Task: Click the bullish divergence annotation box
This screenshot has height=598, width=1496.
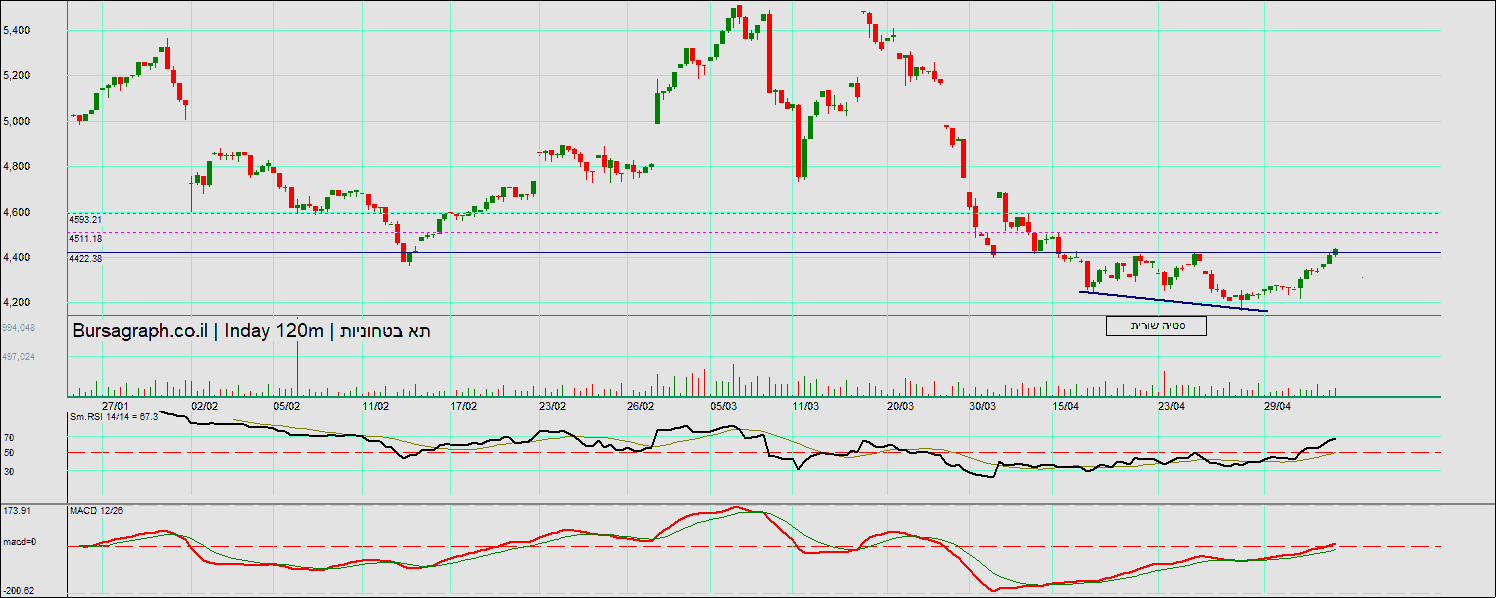Action: (x=1156, y=326)
